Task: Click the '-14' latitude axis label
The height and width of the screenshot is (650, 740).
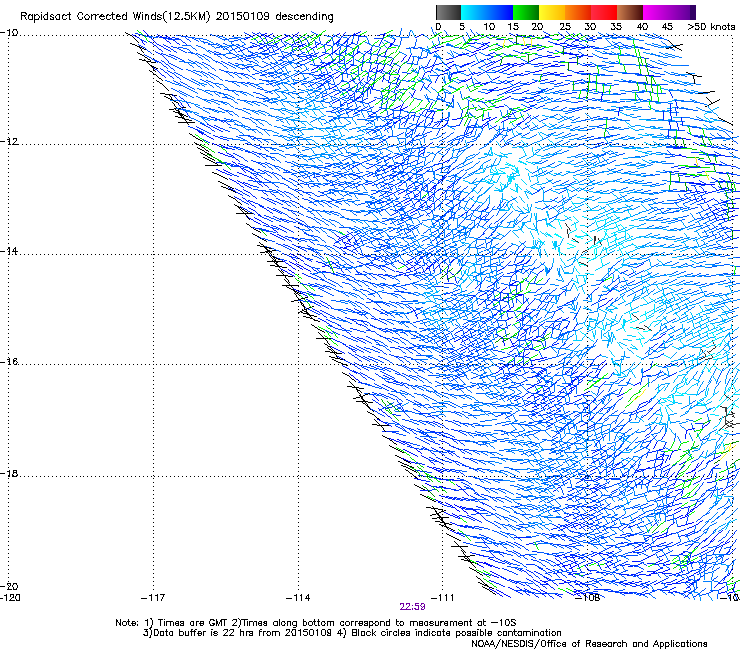Action: 9,251
